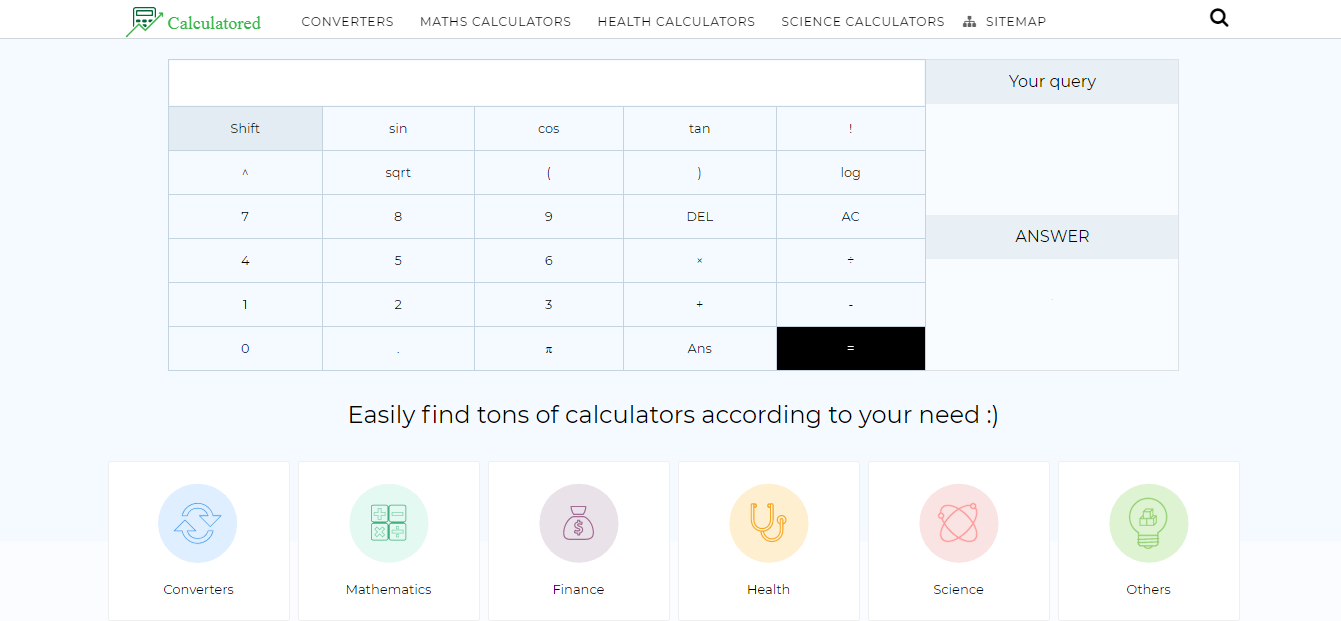Select the Health stethoscope icon
Image resolution: width=1341 pixels, height=621 pixels.
[x=768, y=522]
